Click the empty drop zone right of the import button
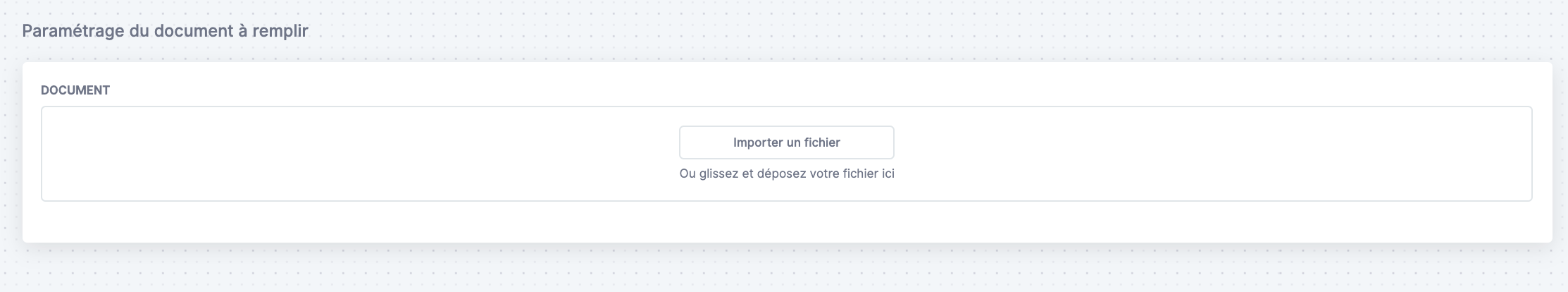Screen dimensions: 1568x292 [1212, 154]
